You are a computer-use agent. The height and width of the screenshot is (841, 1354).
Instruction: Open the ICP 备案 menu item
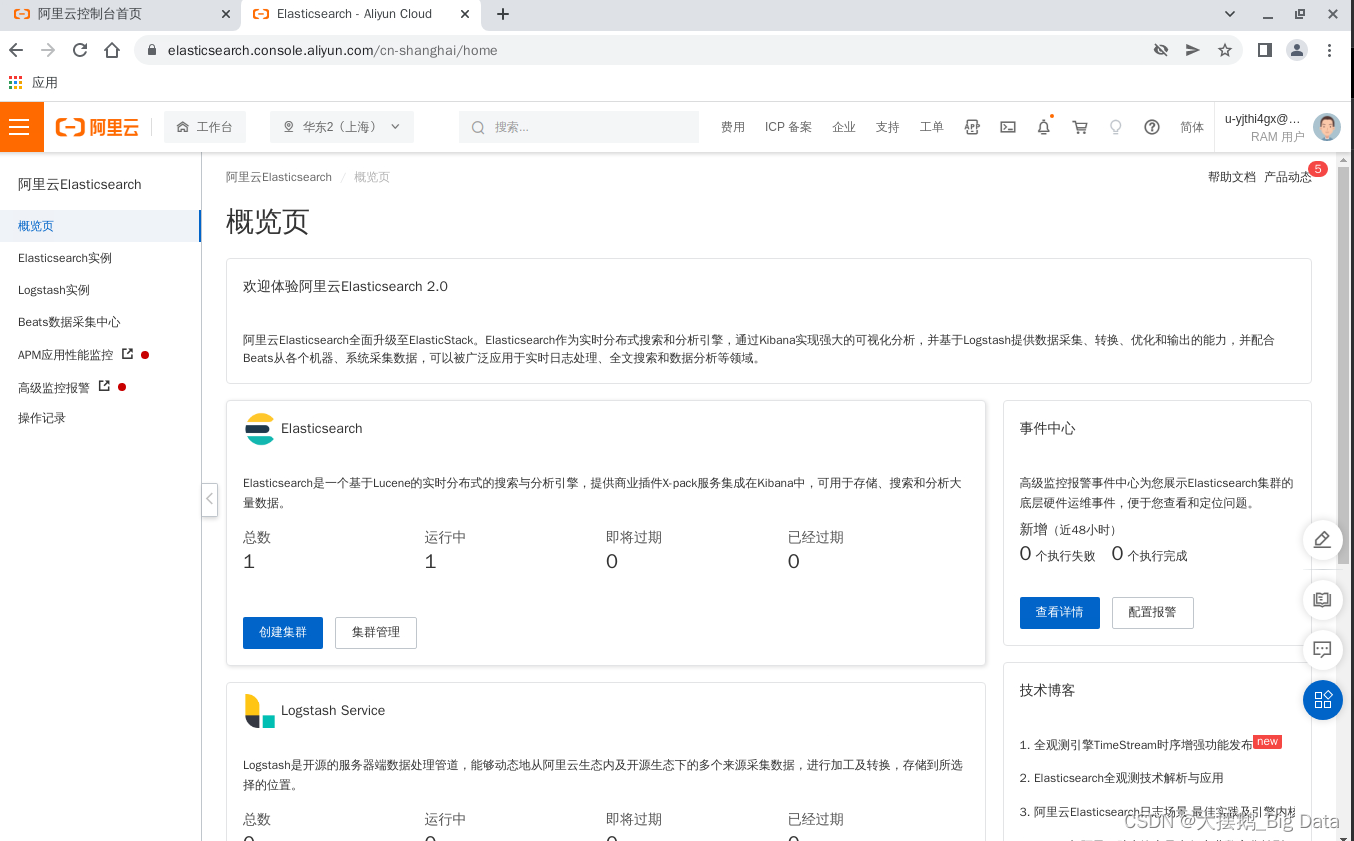point(788,127)
